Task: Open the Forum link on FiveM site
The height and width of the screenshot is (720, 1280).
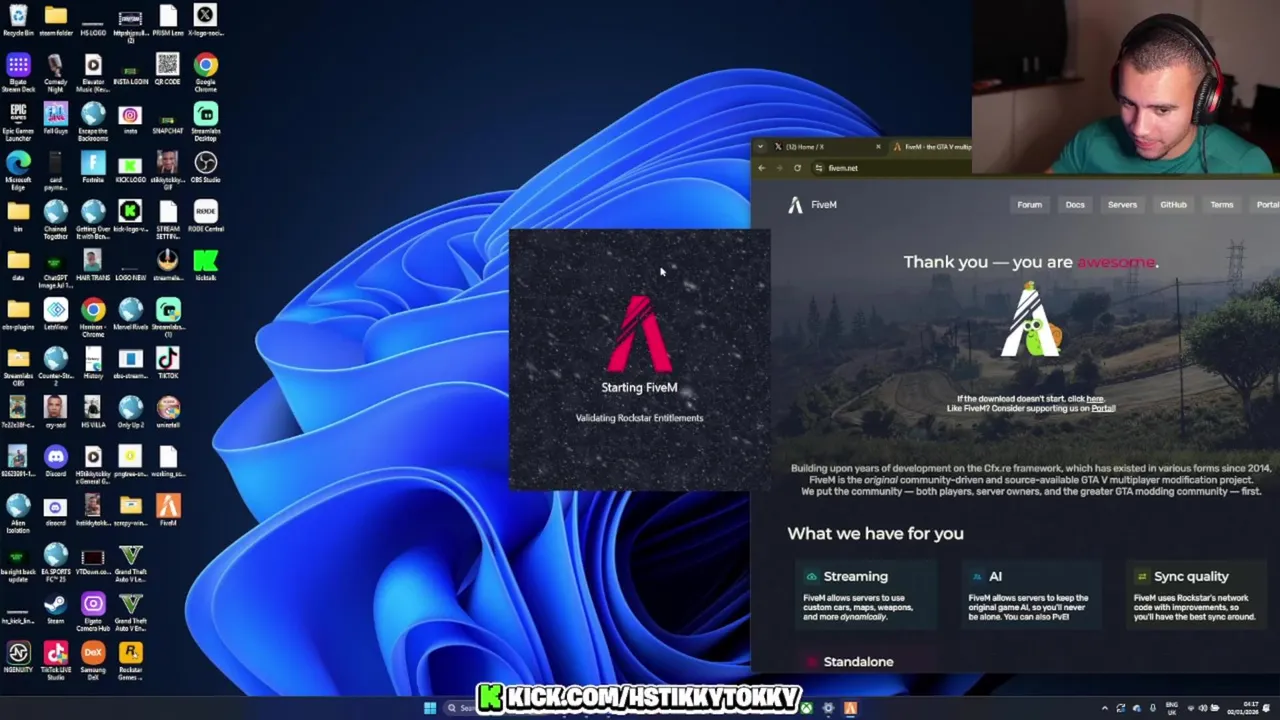Action: point(1029,205)
